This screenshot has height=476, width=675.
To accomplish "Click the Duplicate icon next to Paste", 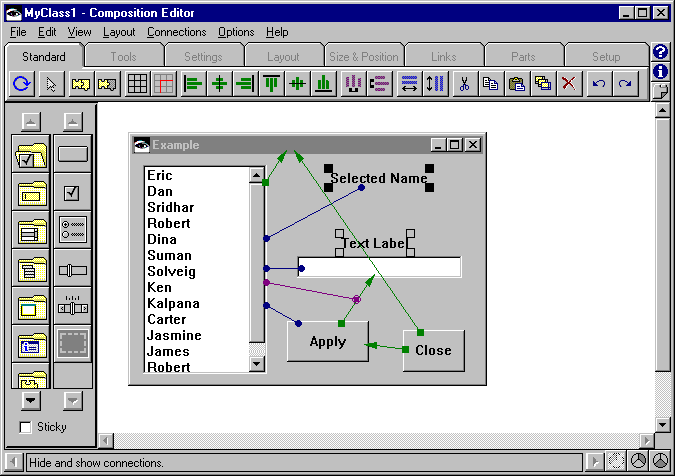I will tap(543, 83).
